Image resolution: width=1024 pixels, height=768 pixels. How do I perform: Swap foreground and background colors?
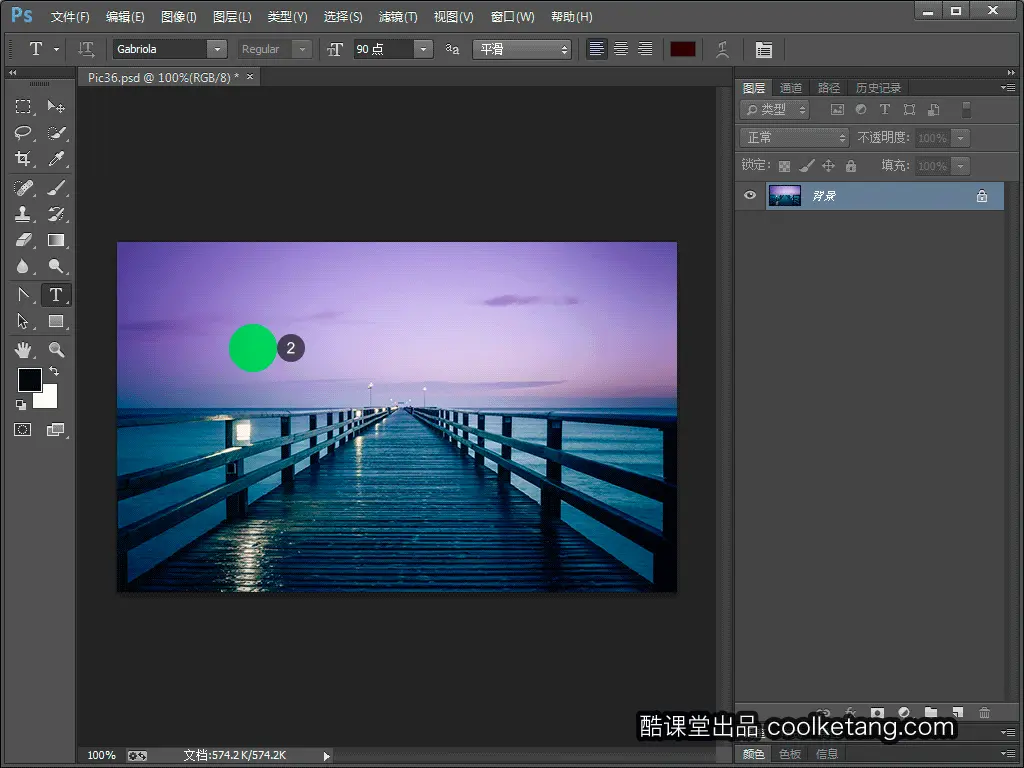54,372
